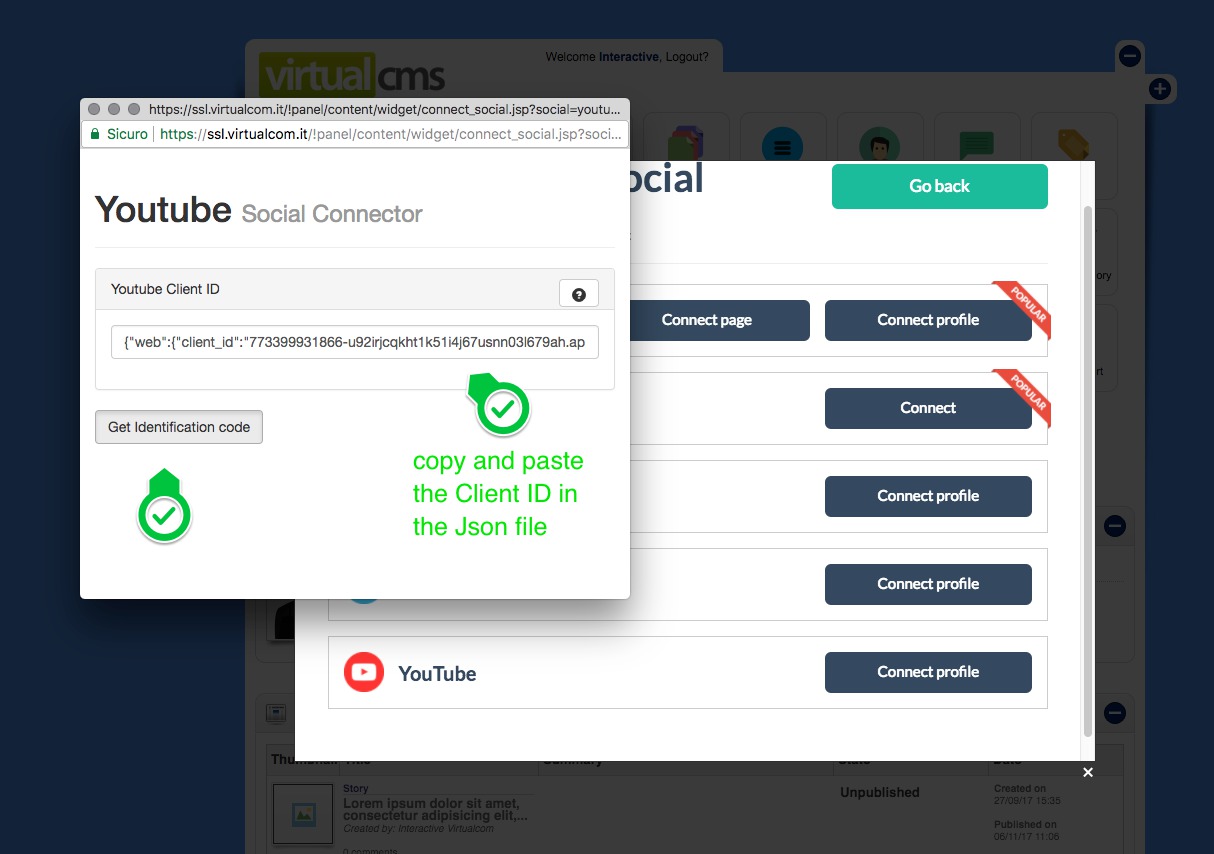The image size is (1214, 854).
Task: Open the user avatar icon in toolbar
Action: pos(878,146)
